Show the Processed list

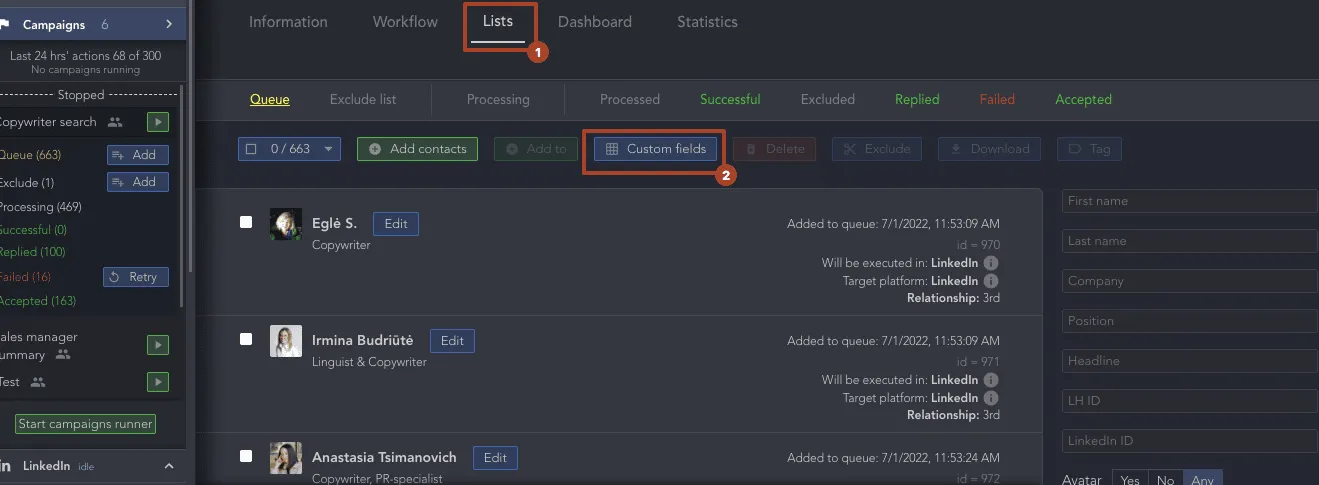pos(630,99)
